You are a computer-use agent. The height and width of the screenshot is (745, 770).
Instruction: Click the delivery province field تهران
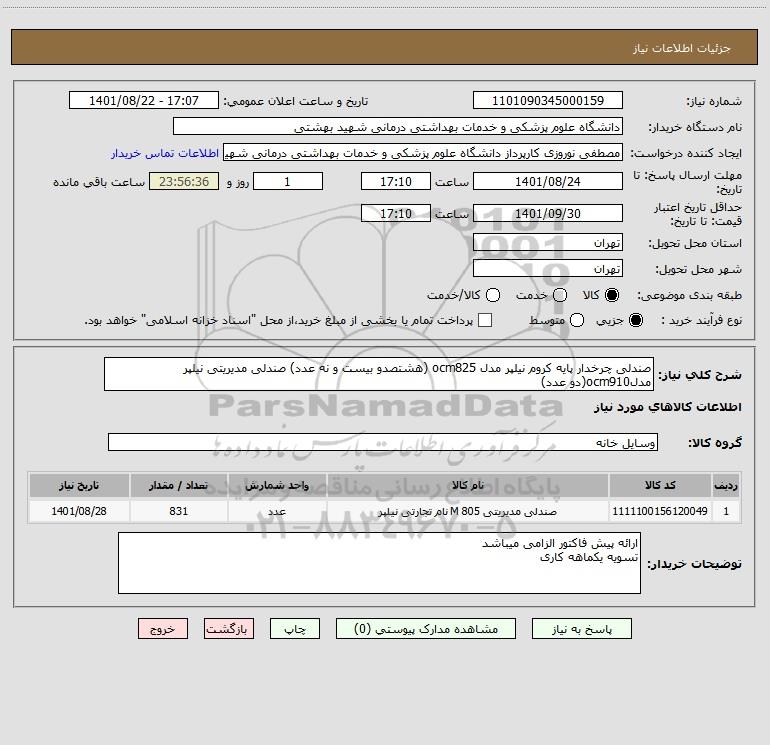(548, 243)
